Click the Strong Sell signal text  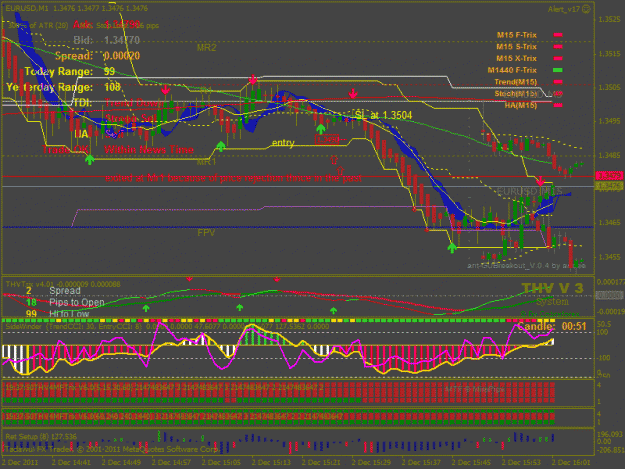coord(130,119)
